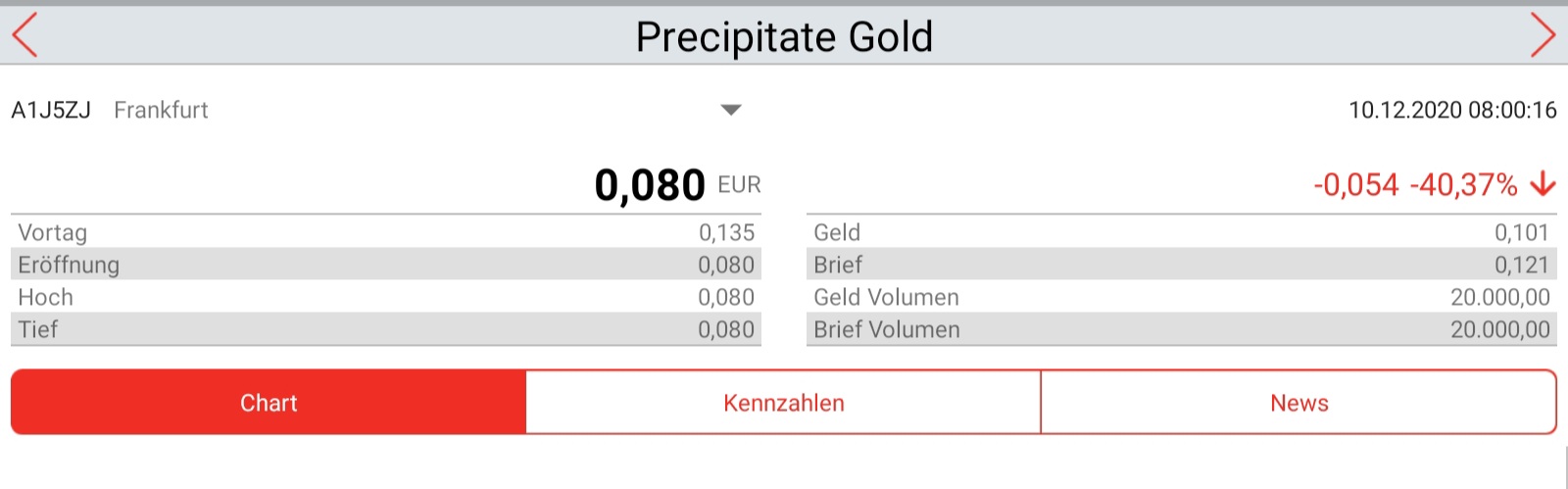Select the Eröffnung row
Viewport: 1568px width, 489px height.
(386, 265)
